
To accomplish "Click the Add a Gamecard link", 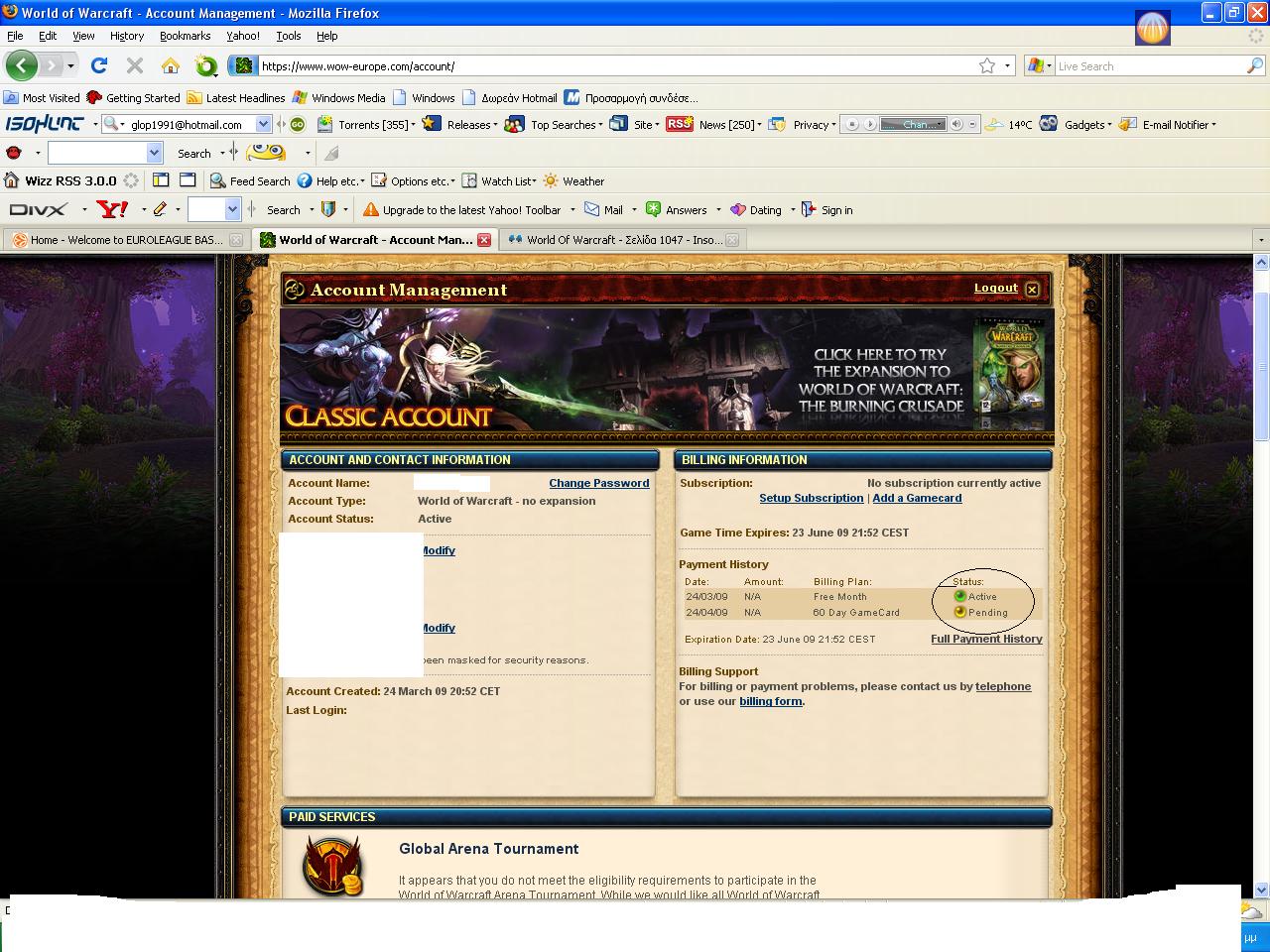I will click(x=917, y=498).
